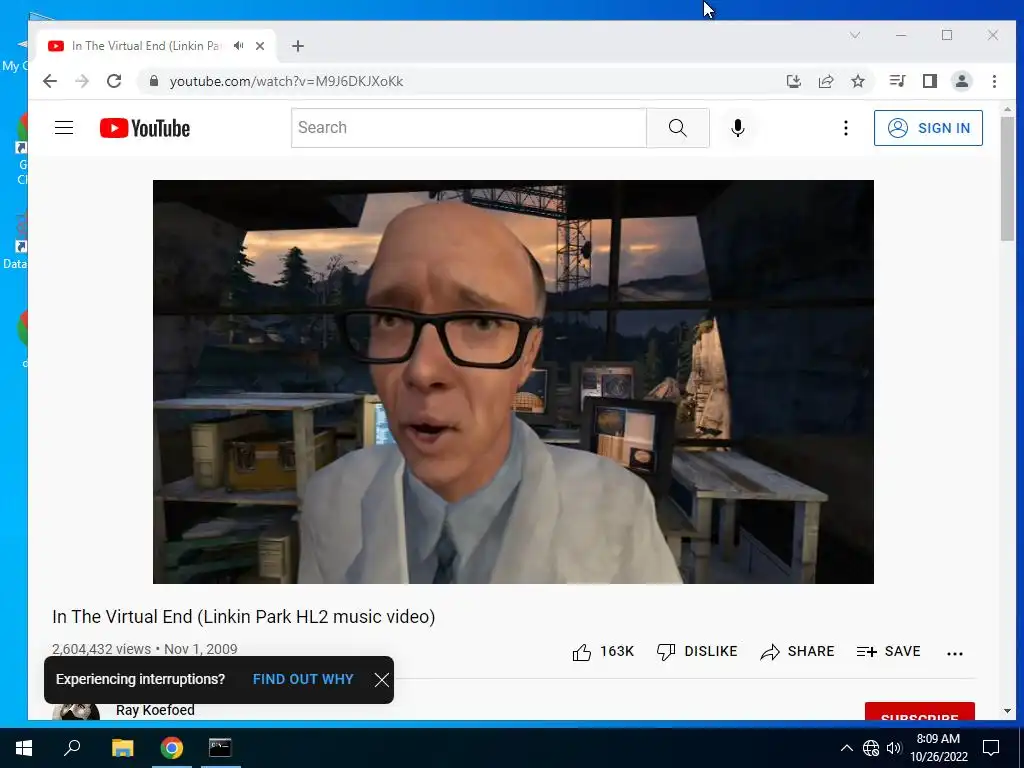Screen dimensions: 1024x768
Task: Share this page from address bar
Action: click(826, 81)
